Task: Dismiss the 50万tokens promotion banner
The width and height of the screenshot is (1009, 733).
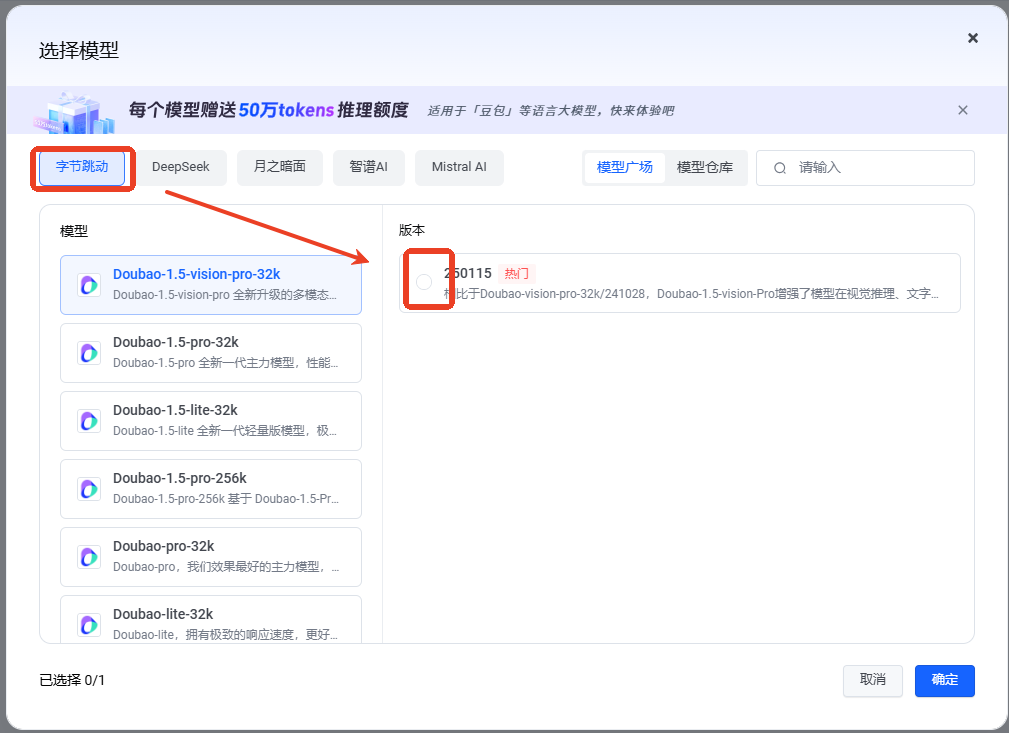Action: (962, 110)
